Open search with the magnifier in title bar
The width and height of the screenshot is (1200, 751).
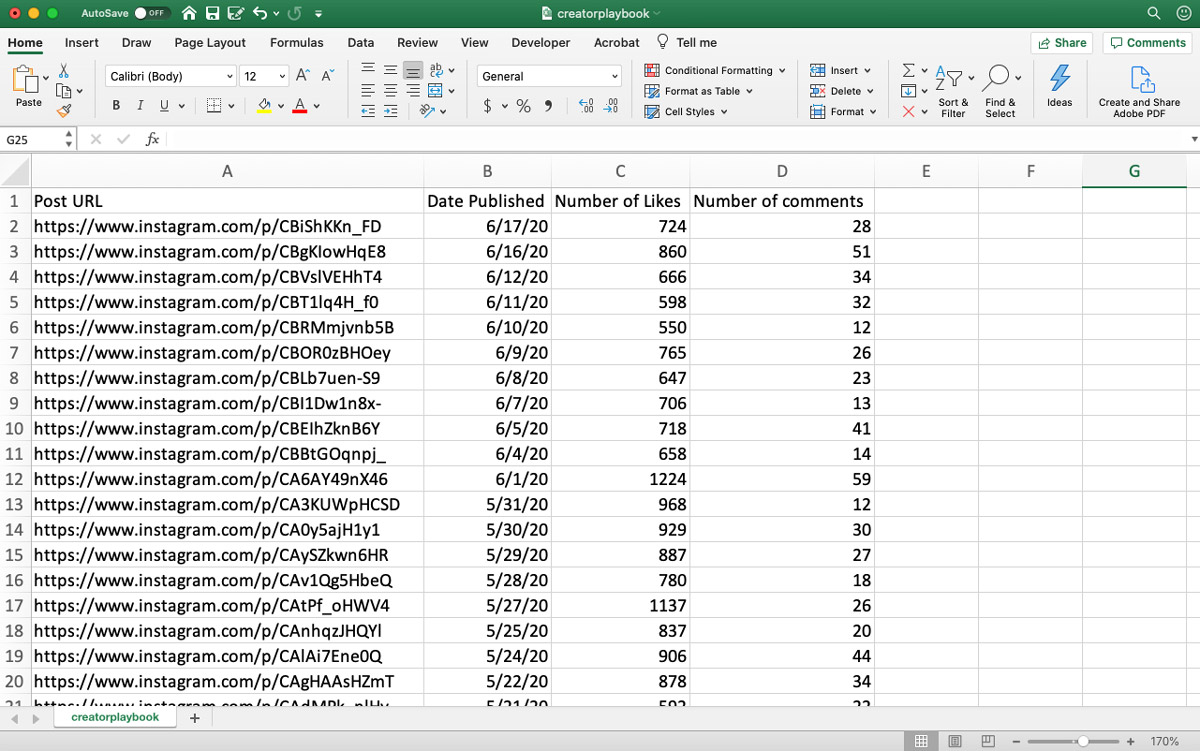tap(1154, 14)
